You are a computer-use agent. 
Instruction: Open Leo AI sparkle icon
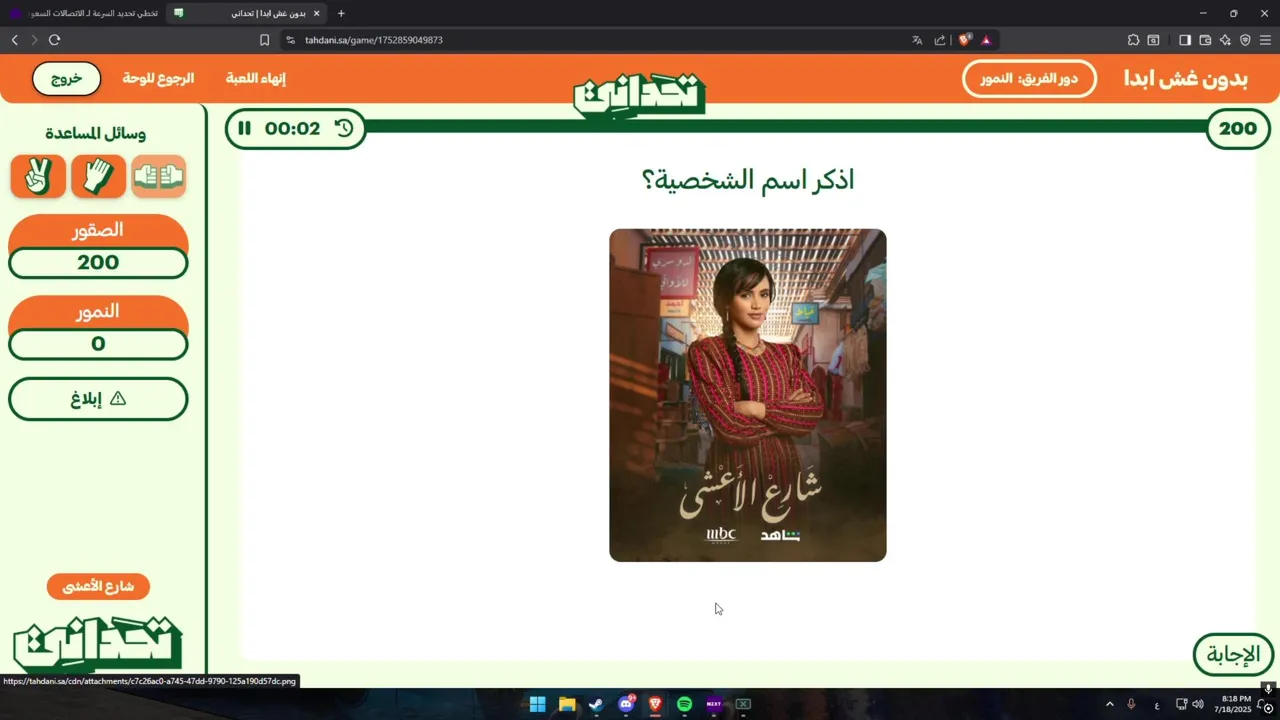click(x=1225, y=40)
